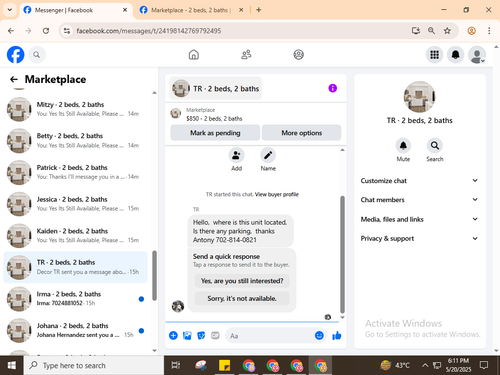This screenshot has width=500, height=375.
Task: Bookmark this page with star icon
Action: [x=447, y=31]
